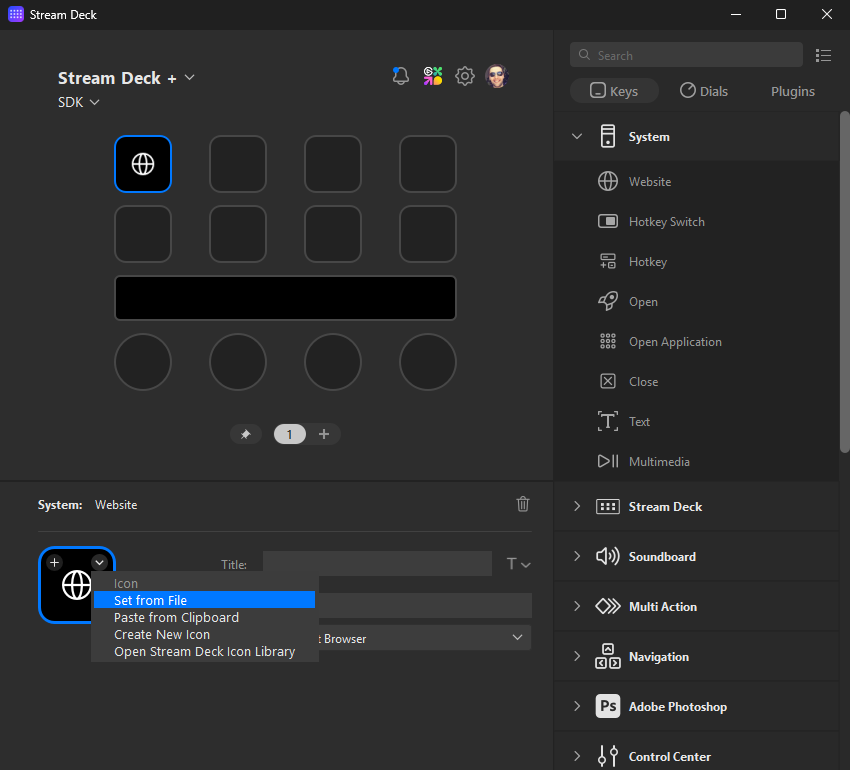Open the title font style dropdown

[518, 564]
